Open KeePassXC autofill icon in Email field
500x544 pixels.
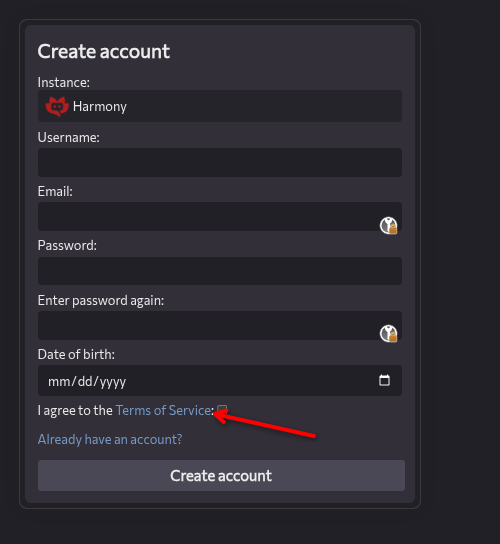(389, 226)
